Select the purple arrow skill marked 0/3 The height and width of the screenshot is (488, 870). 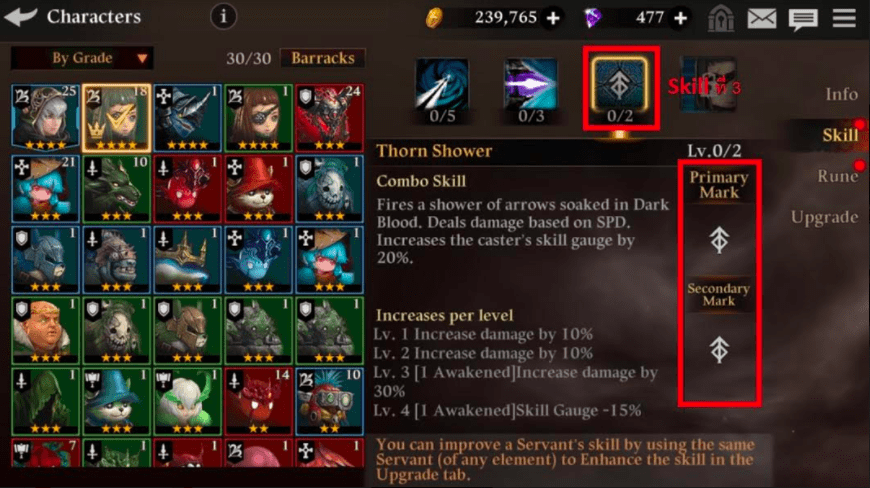530,92
